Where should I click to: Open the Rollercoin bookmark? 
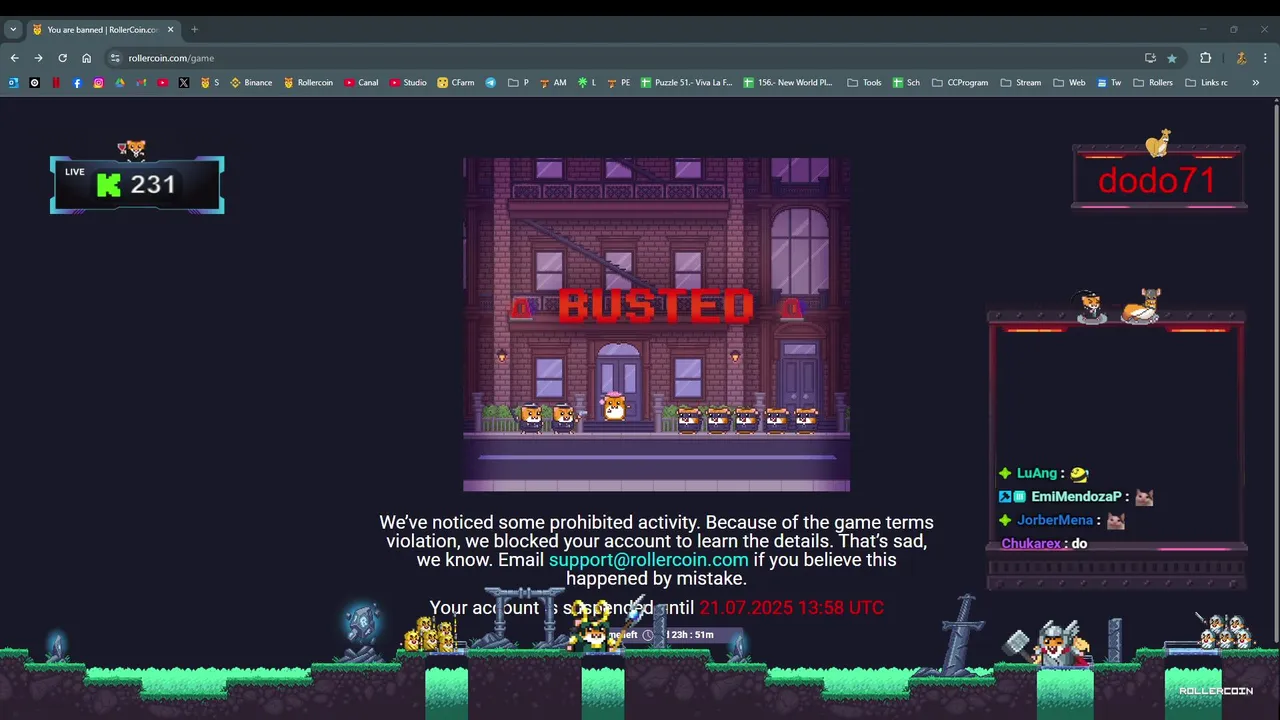coord(308,83)
